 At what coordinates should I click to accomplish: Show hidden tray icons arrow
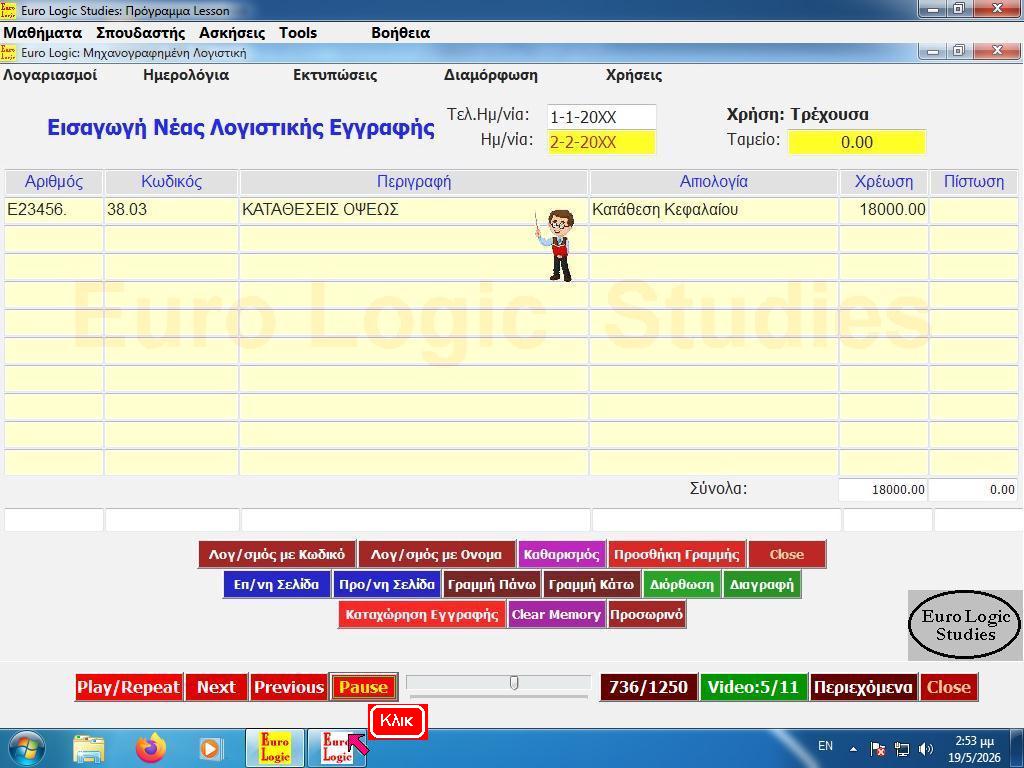(853, 749)
